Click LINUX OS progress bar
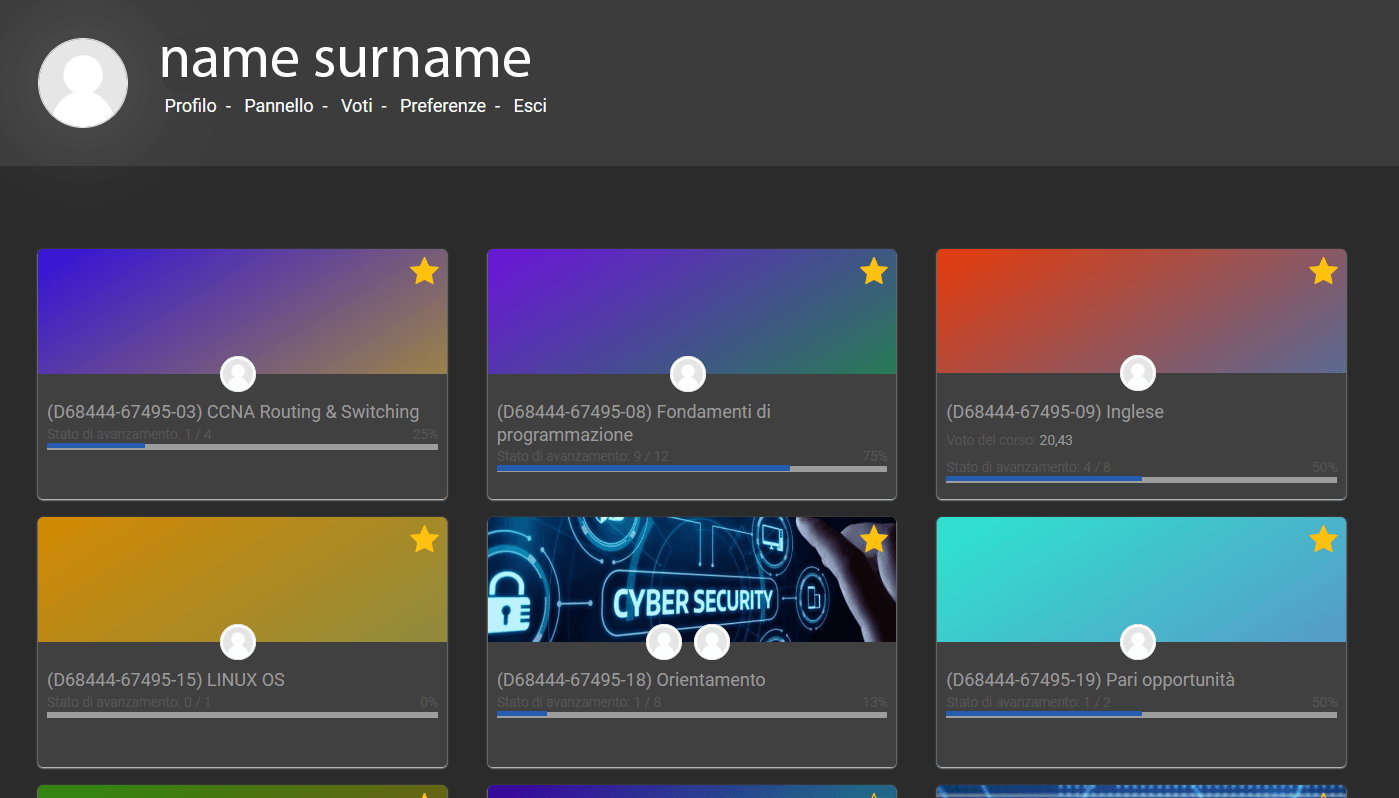This screenshot has height=798, width=1399. coord(242,715)
